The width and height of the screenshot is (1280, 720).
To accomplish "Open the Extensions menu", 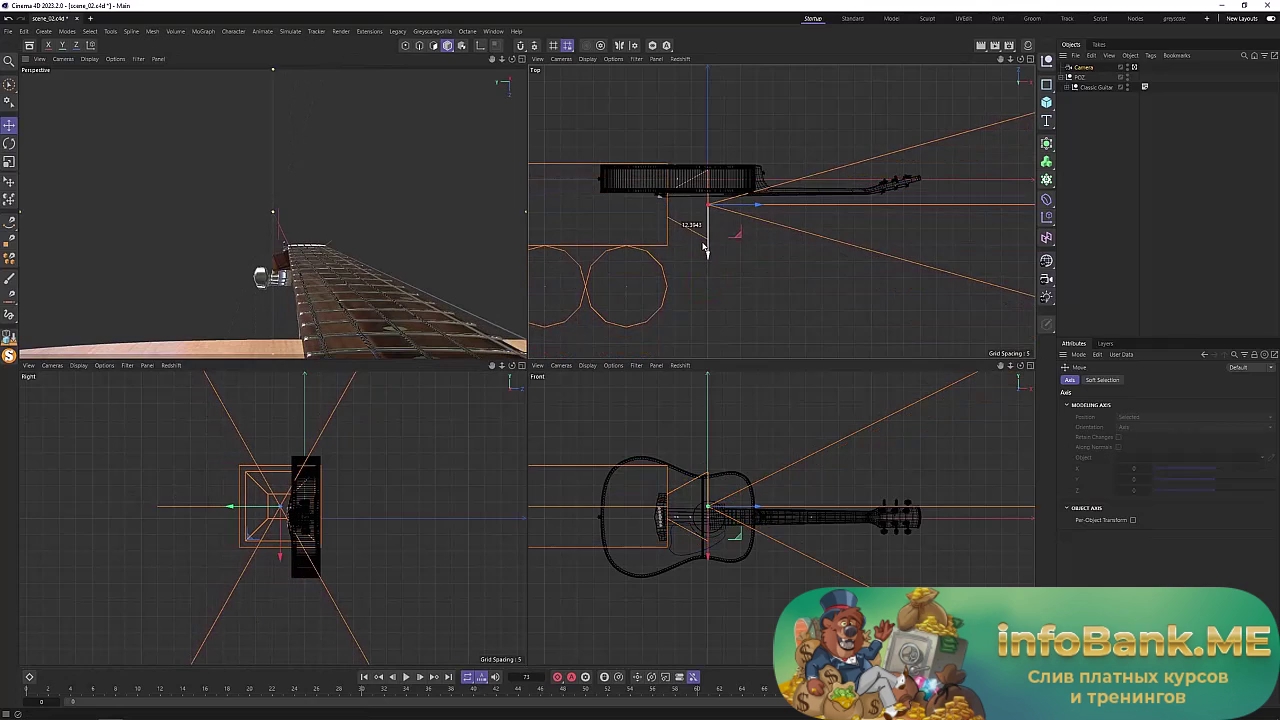I will [x=369, y=31].
